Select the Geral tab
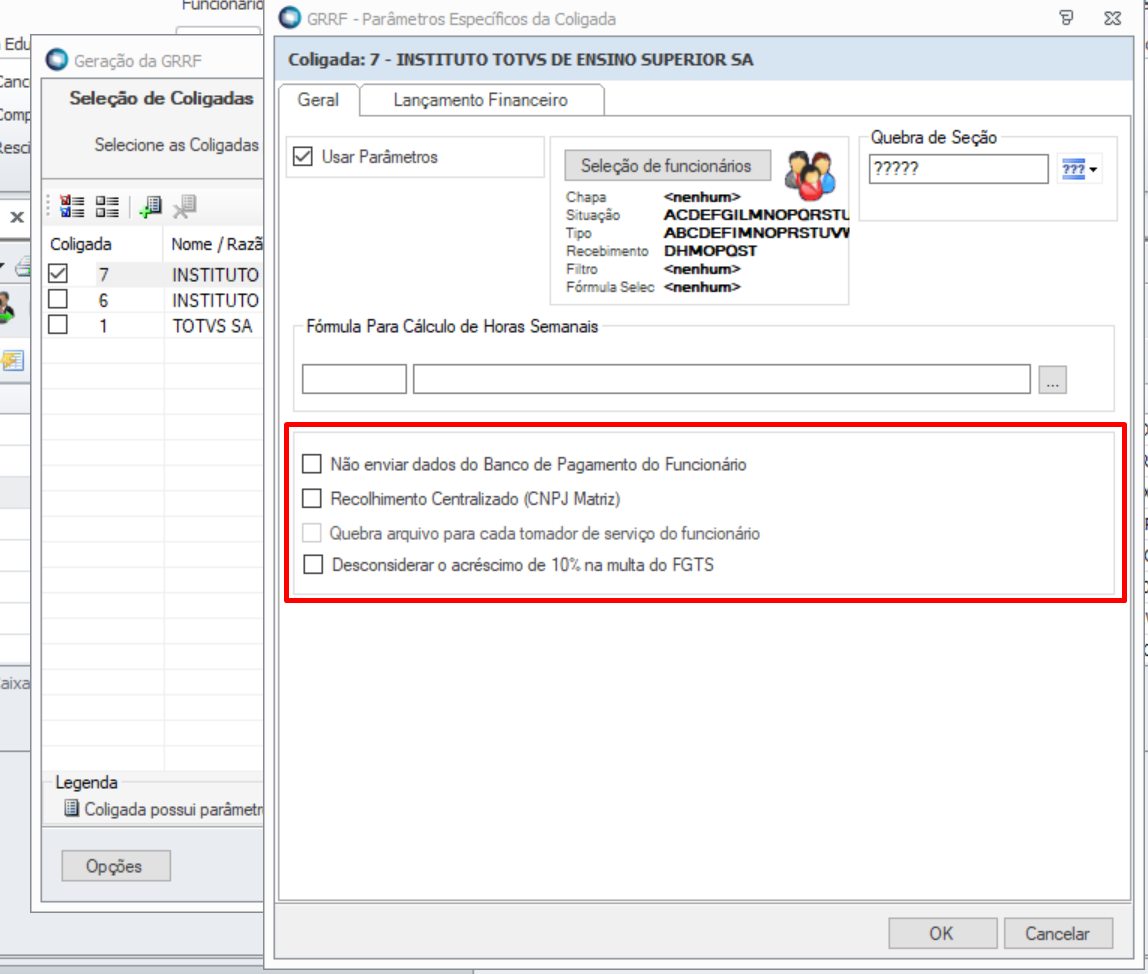1148x974 pixels. click(x=318, y=100)
